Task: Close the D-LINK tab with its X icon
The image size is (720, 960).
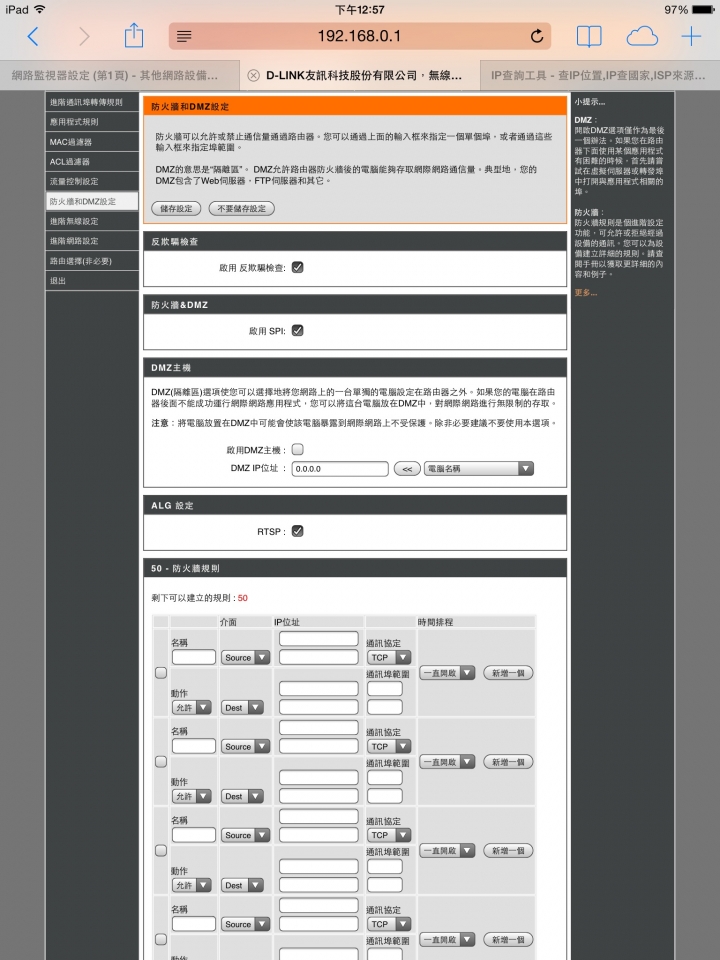Action: 253,75
